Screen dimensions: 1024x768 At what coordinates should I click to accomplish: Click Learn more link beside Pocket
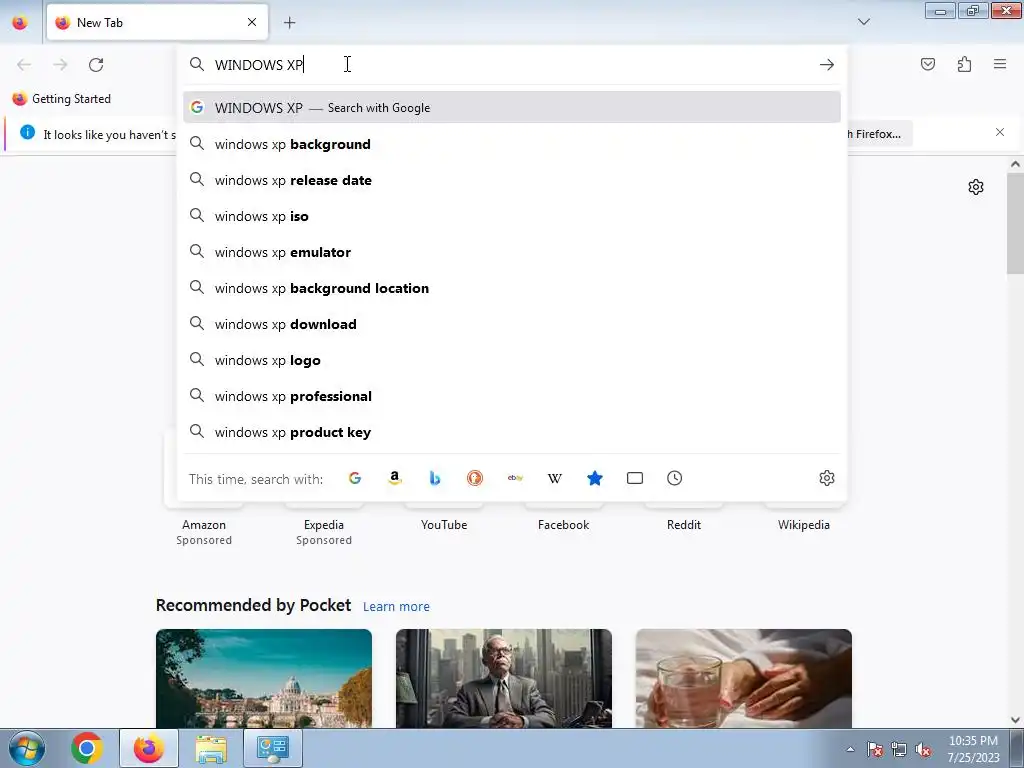click(x=396, y=607)
